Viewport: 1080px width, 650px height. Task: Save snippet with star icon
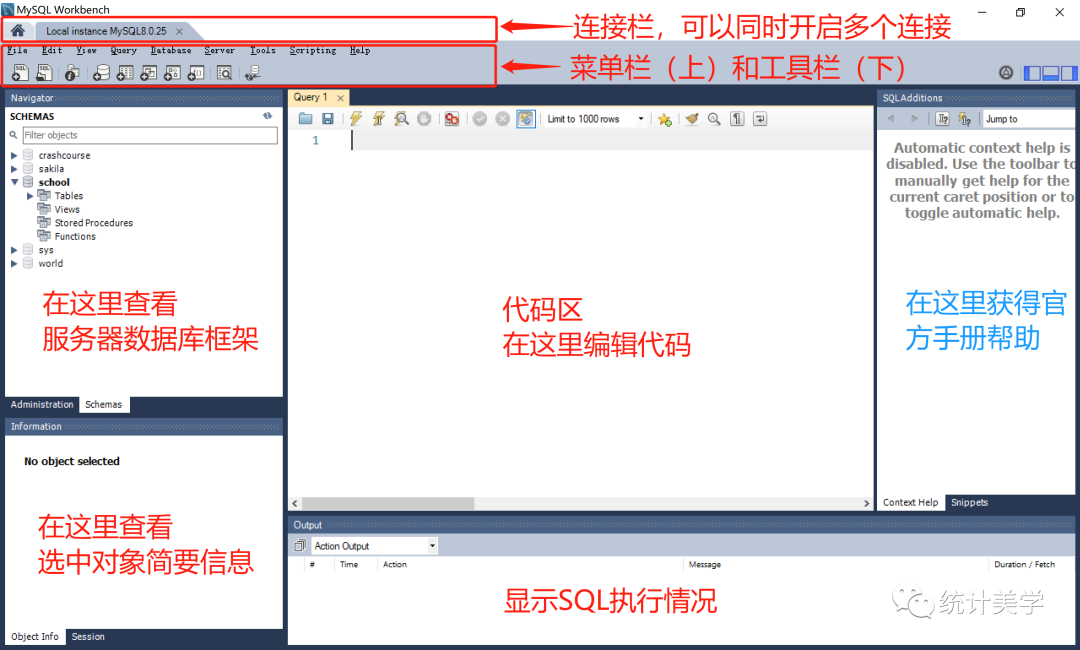(665, 120)
